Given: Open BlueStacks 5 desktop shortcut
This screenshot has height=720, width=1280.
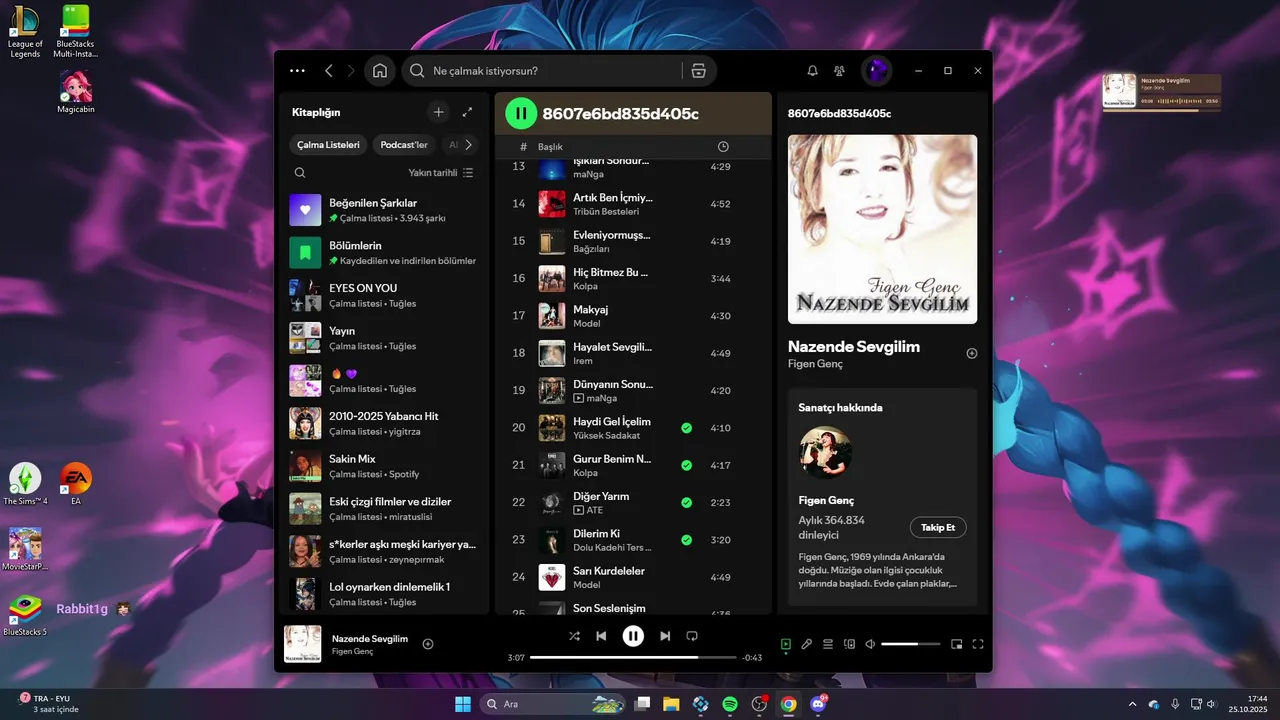Looking at the screenshot, I should point(25,615).
